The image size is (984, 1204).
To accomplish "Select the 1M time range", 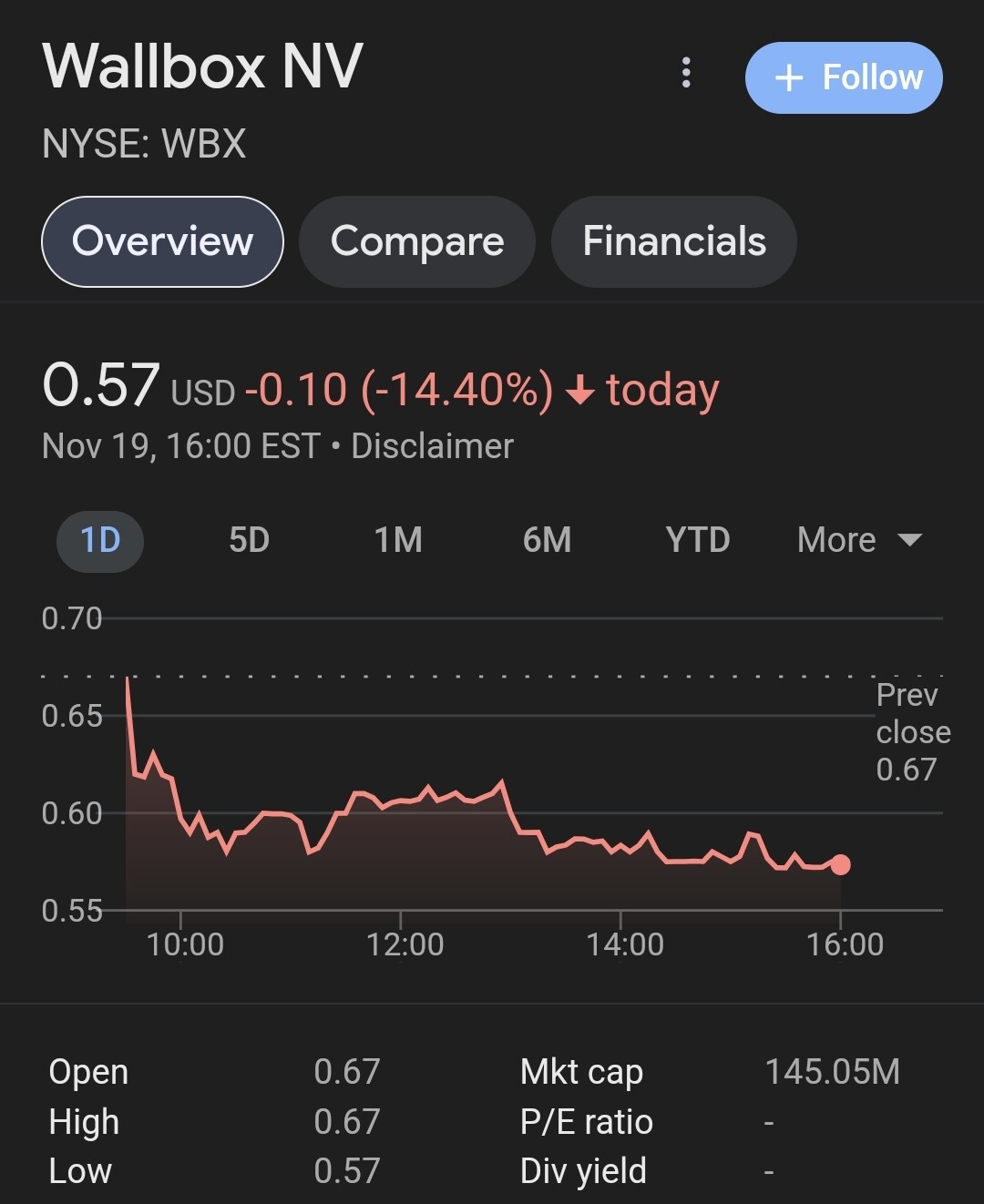I will [x=398, y=540].
